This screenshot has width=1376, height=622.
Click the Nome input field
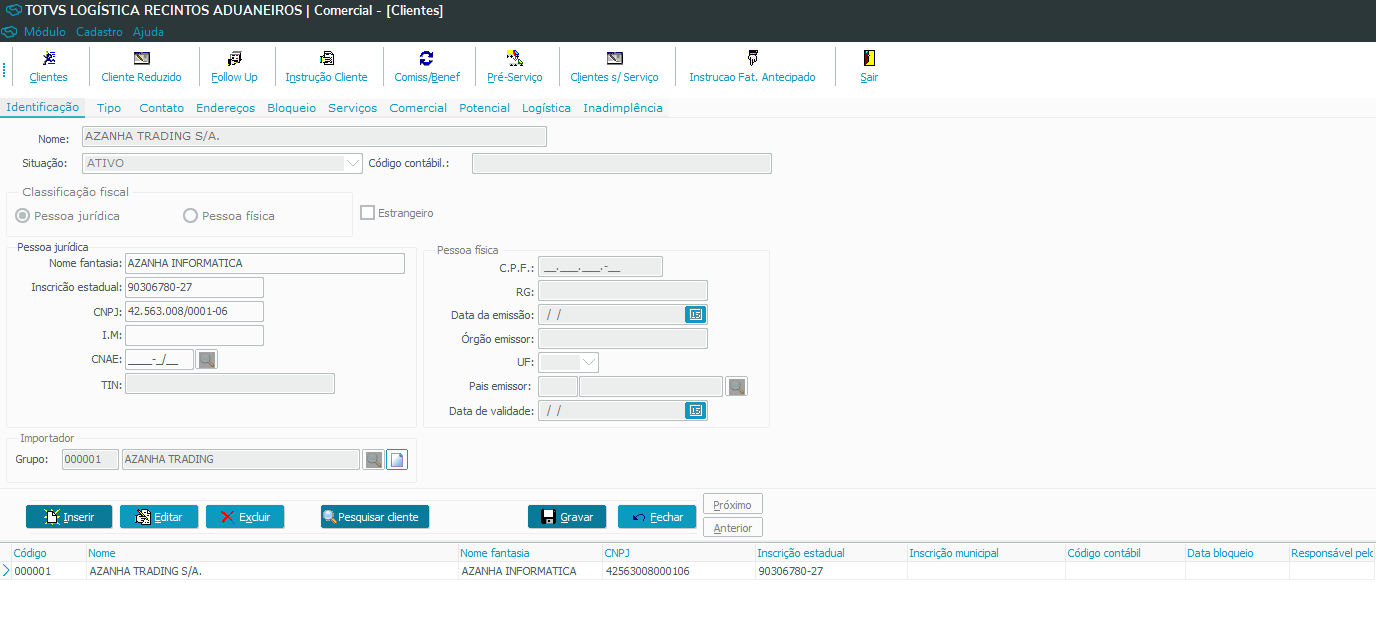[314, 137]
